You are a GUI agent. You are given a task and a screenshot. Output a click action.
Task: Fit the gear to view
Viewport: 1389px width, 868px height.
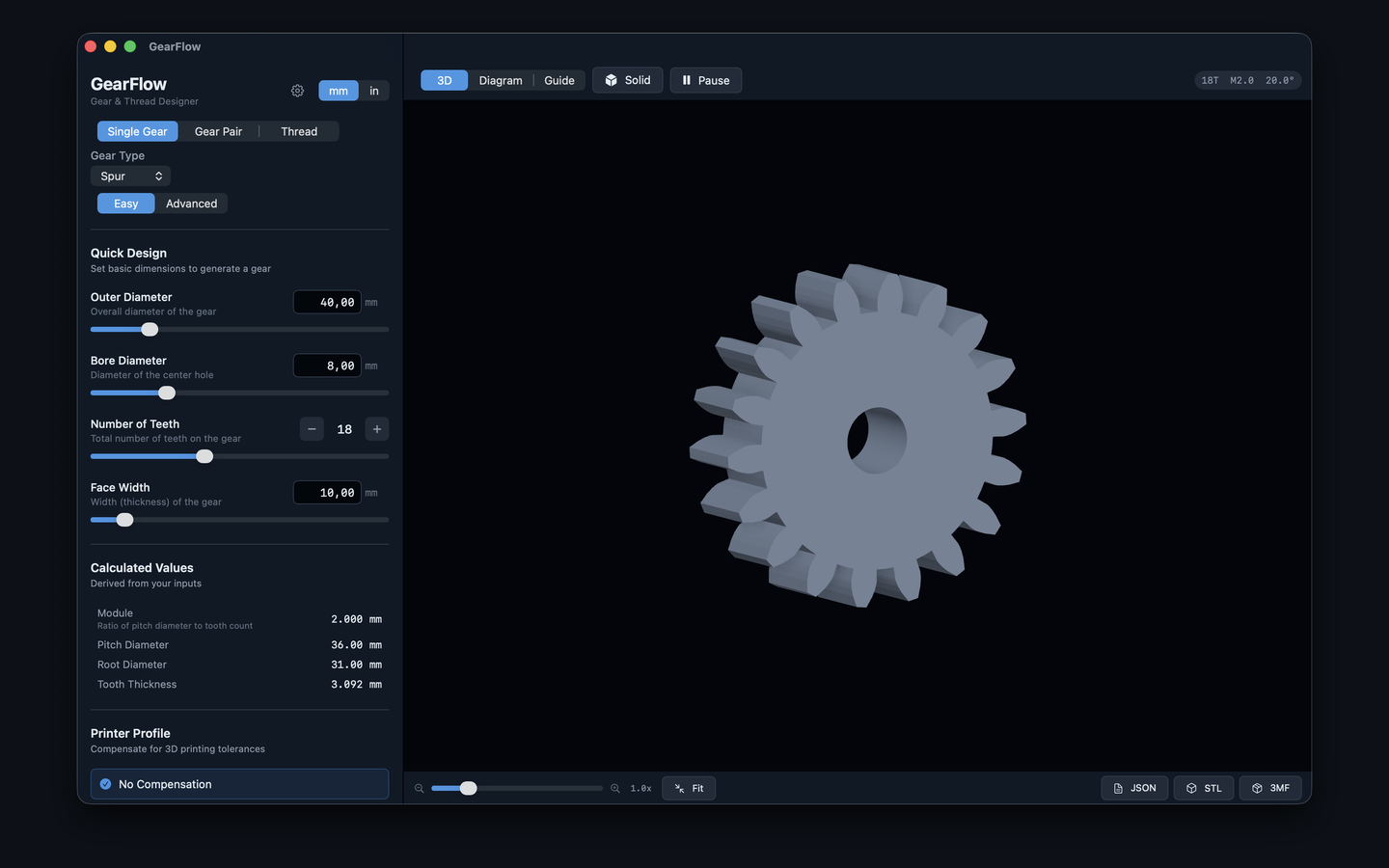[689, 788]
